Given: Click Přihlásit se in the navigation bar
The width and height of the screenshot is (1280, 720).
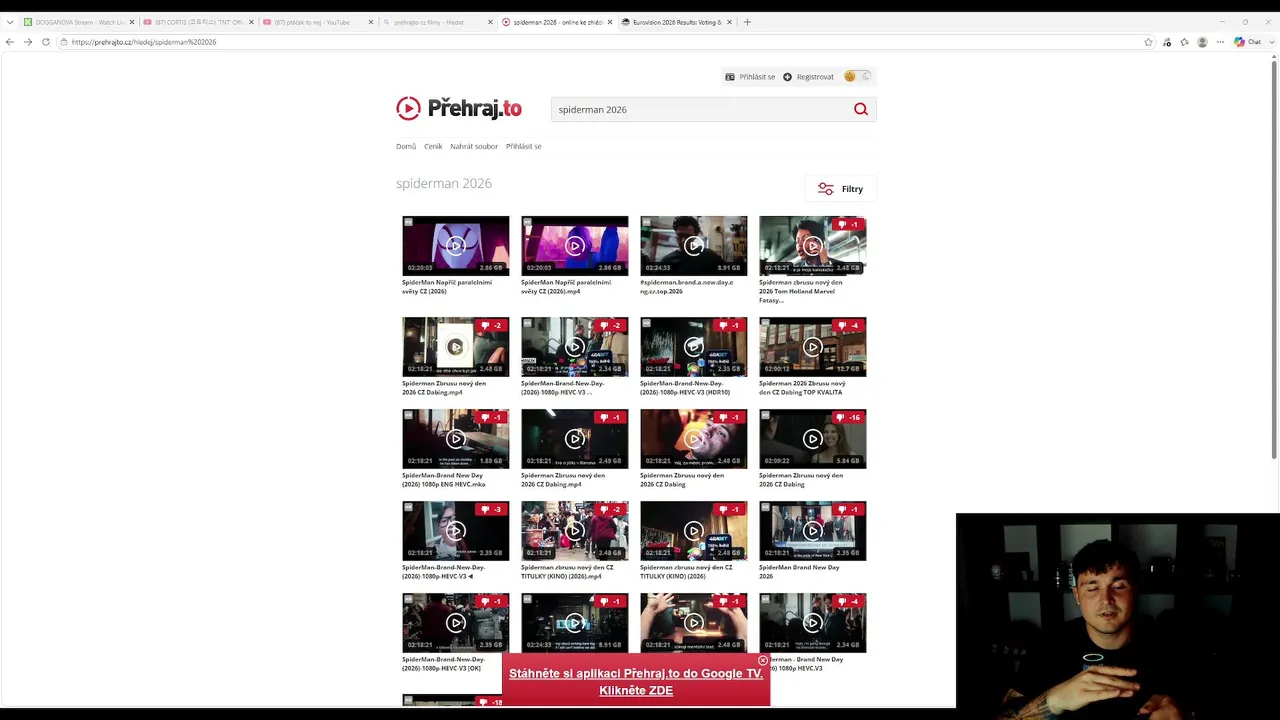Looking at the screenshot, I should 524,146.
